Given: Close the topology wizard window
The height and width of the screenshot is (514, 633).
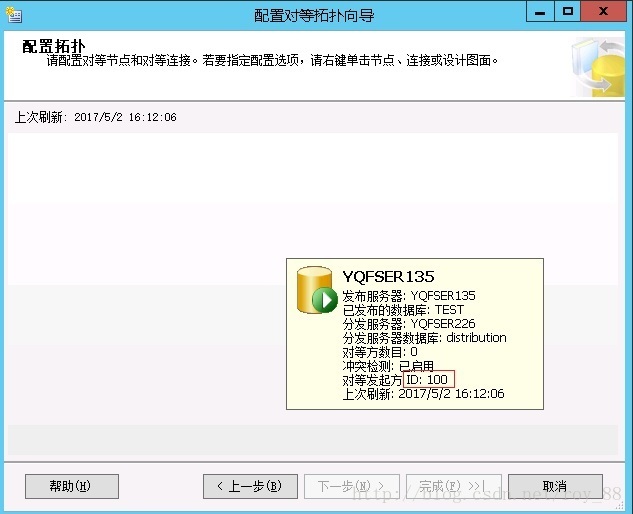Looking at the screenshot, I should pyautogui.click(x=603, y=12).
